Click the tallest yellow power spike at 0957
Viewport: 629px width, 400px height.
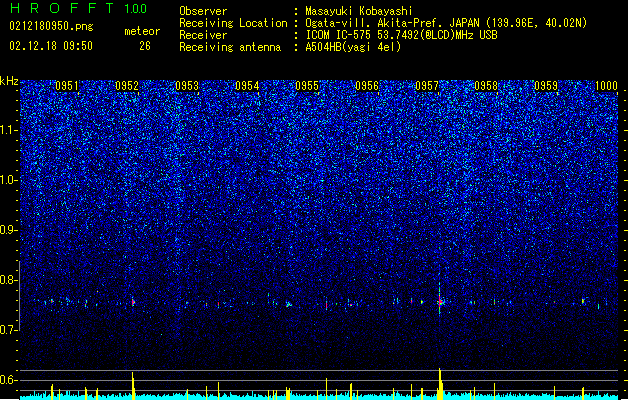pos(440,383)
